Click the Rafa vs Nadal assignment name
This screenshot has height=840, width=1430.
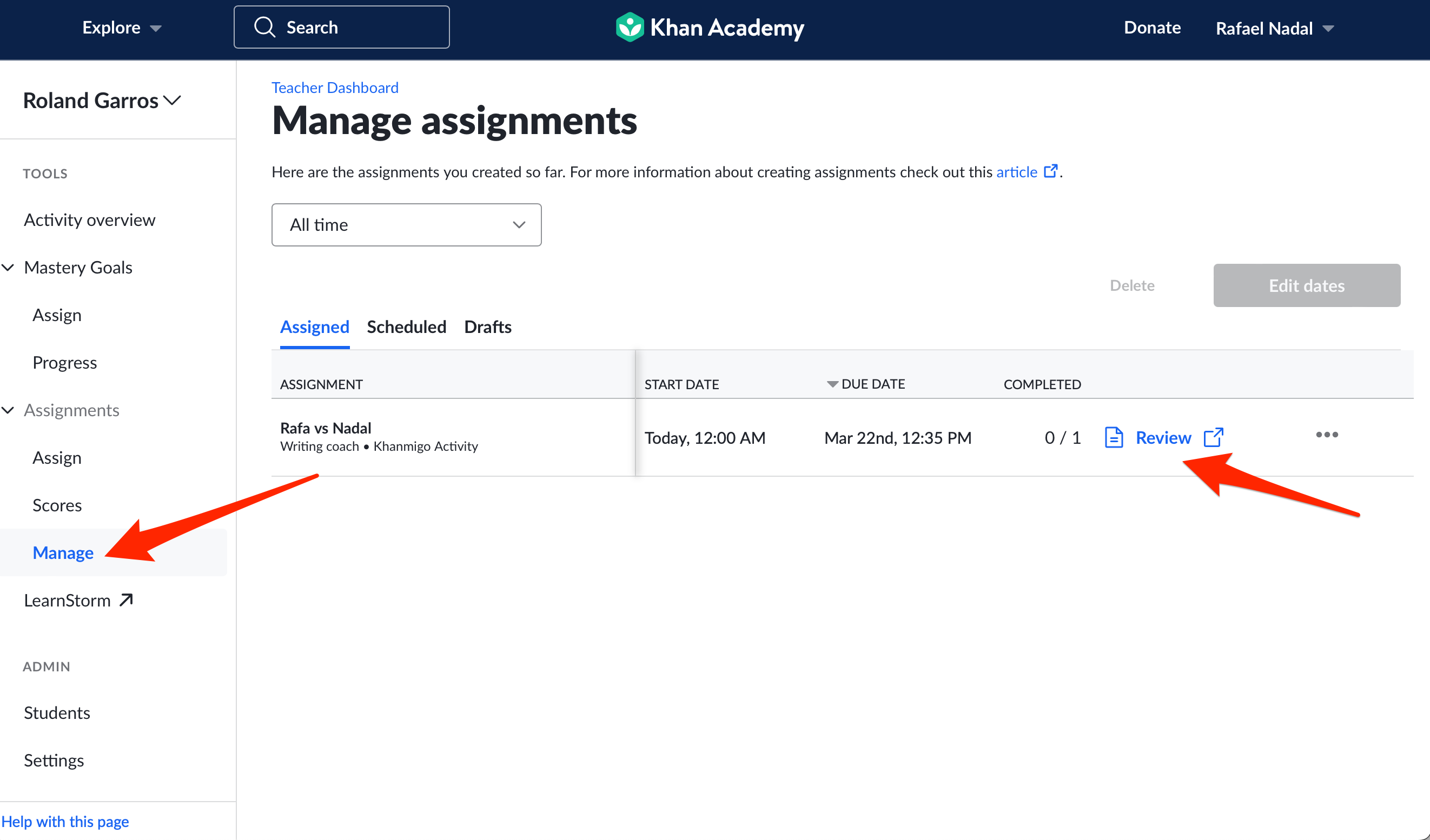tap(326, 428)
